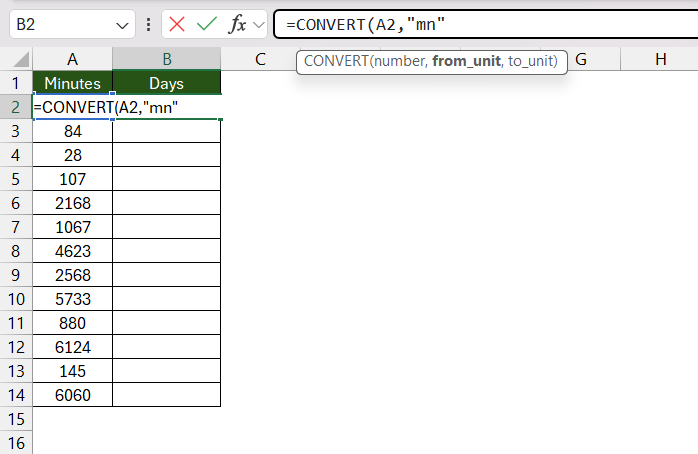This screenshot has height=454, width=698.
Task: Select row 10 header
Action: tap(16, 299)
